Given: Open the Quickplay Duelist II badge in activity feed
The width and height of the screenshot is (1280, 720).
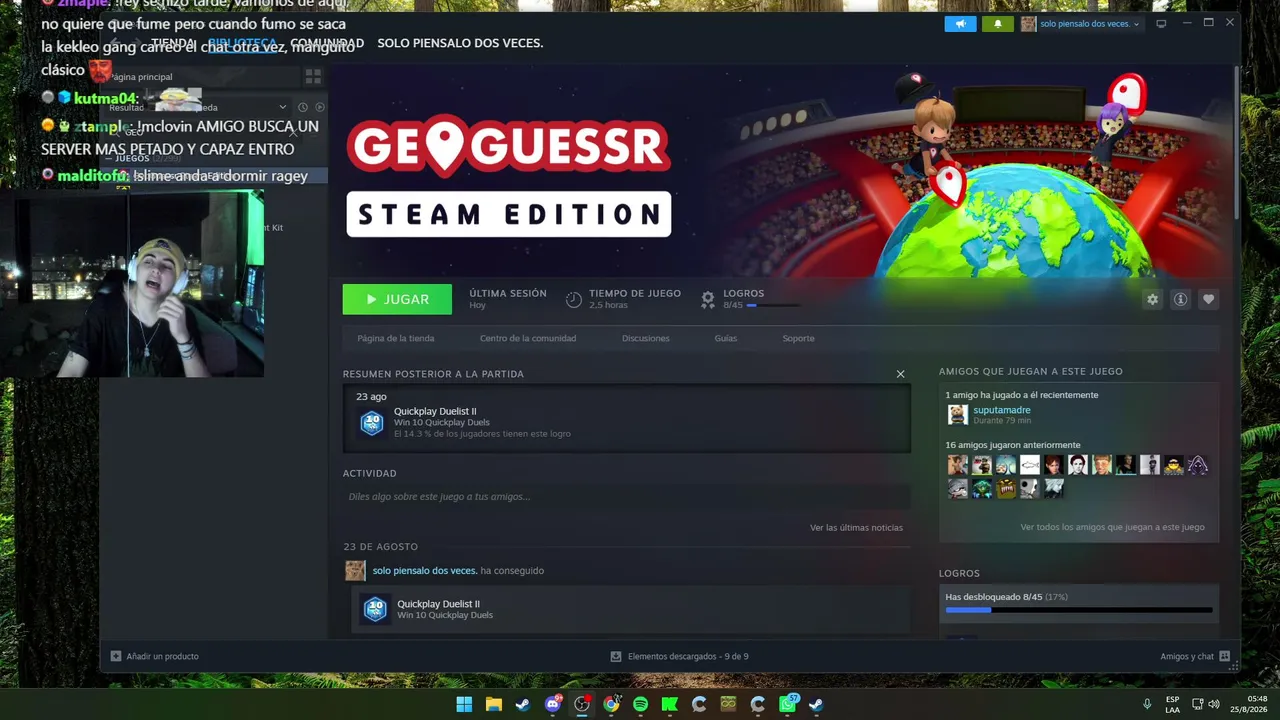Looking at the screenshot, I should click(x=375, y=609).
